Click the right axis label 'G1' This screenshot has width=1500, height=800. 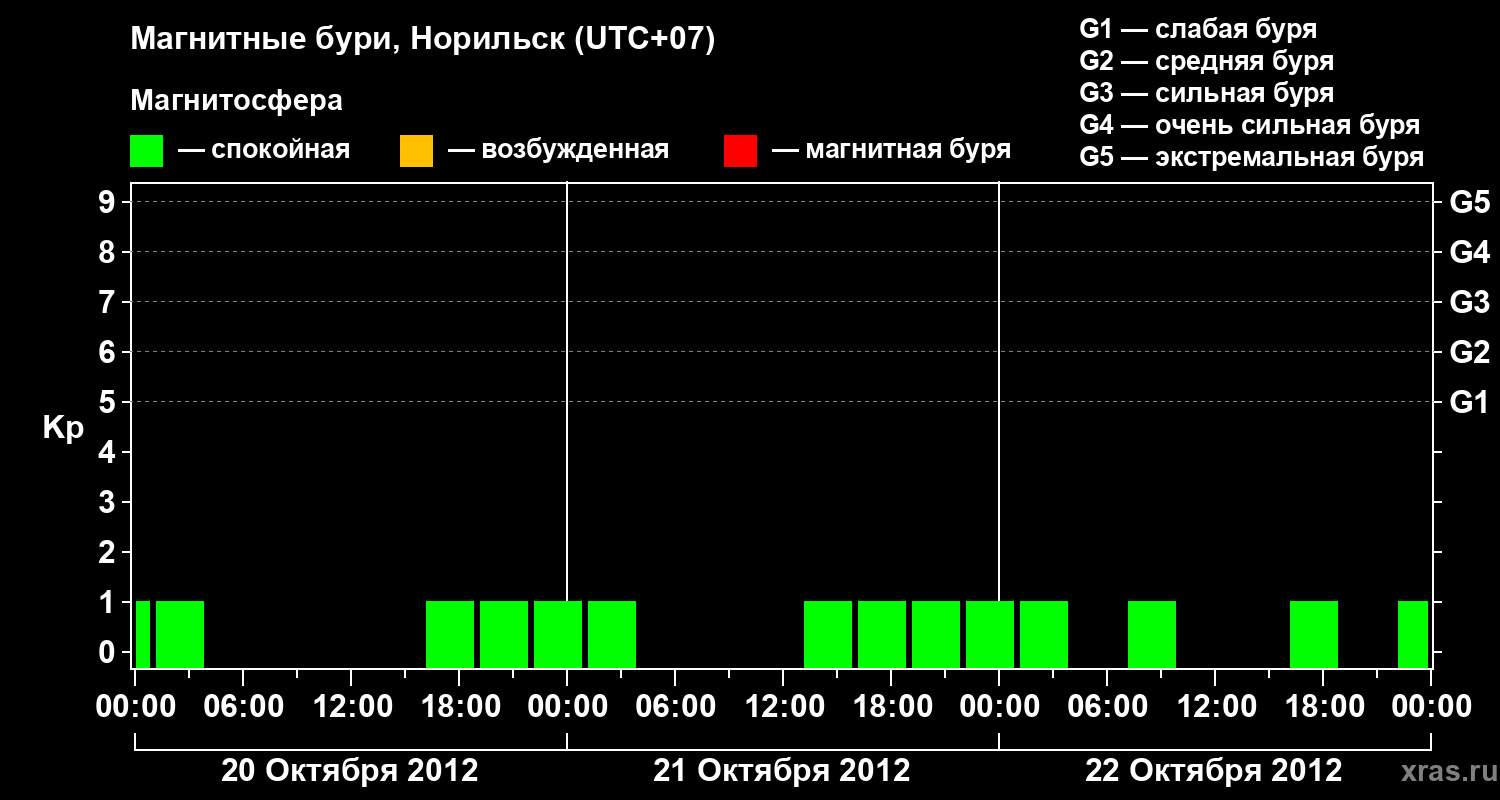tap(1470, 402)
